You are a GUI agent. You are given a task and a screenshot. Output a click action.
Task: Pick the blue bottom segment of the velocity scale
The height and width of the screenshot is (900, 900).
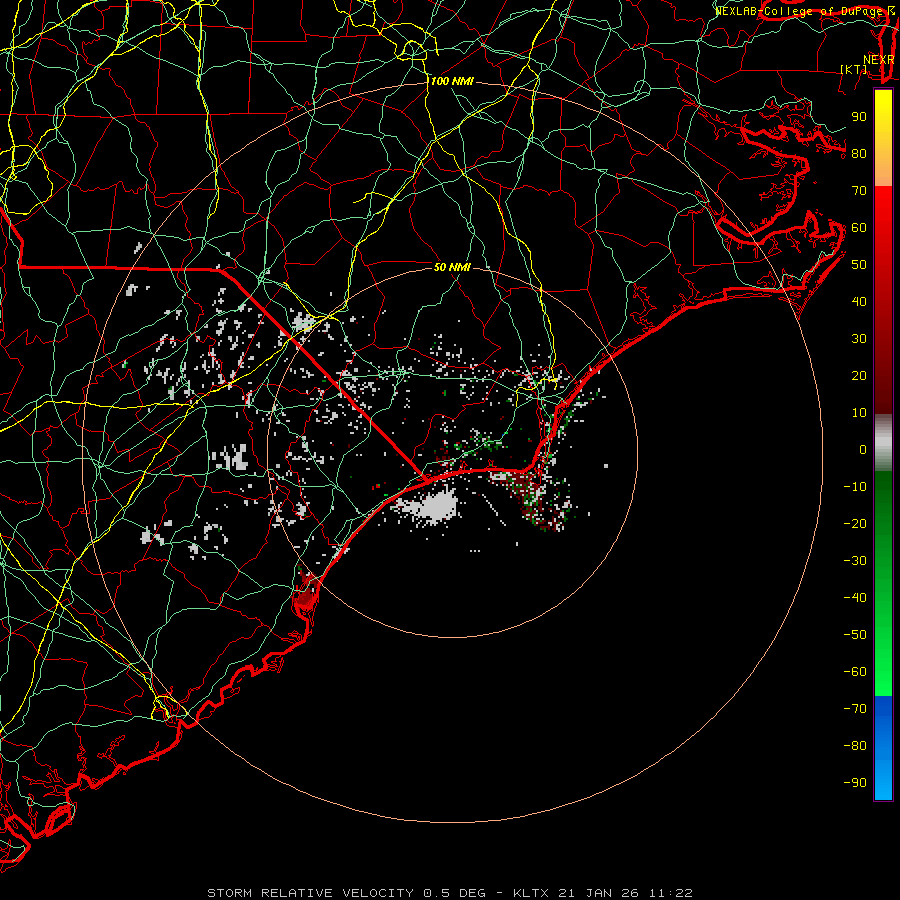click(x=883, y=748)
